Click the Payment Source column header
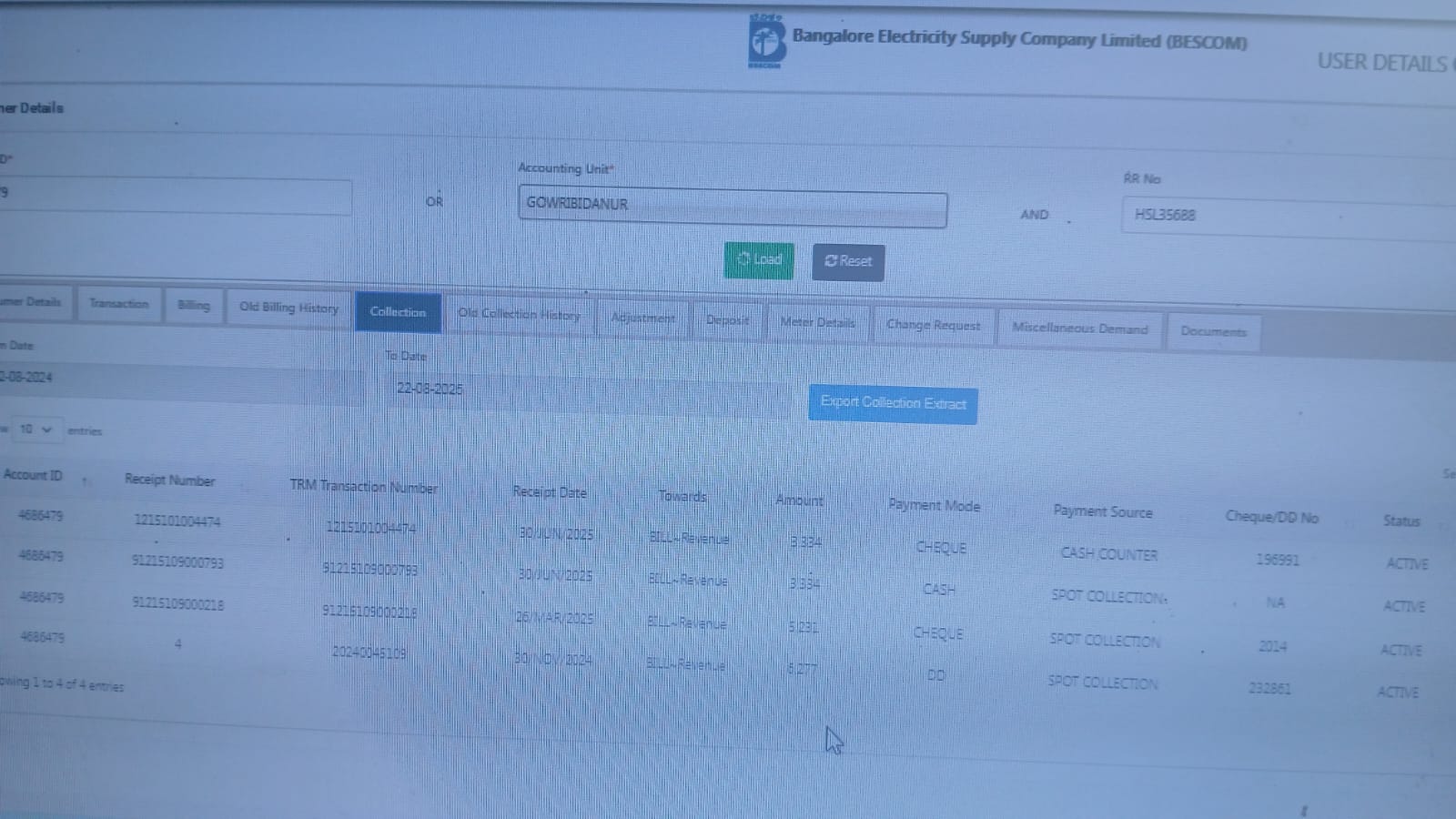 pos(1103,512)
